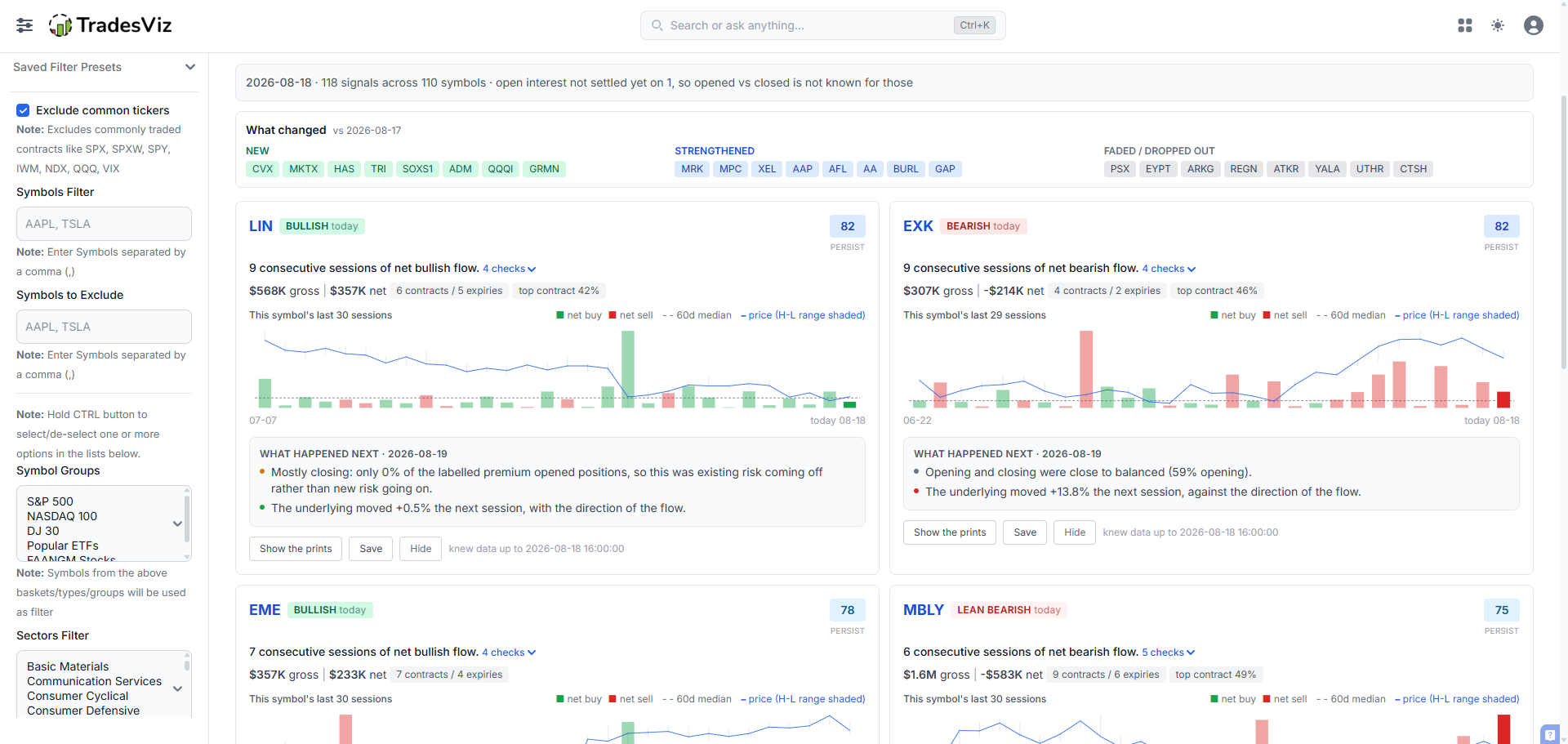Click the new MKTX ticker chip

[x=303, y=169]
